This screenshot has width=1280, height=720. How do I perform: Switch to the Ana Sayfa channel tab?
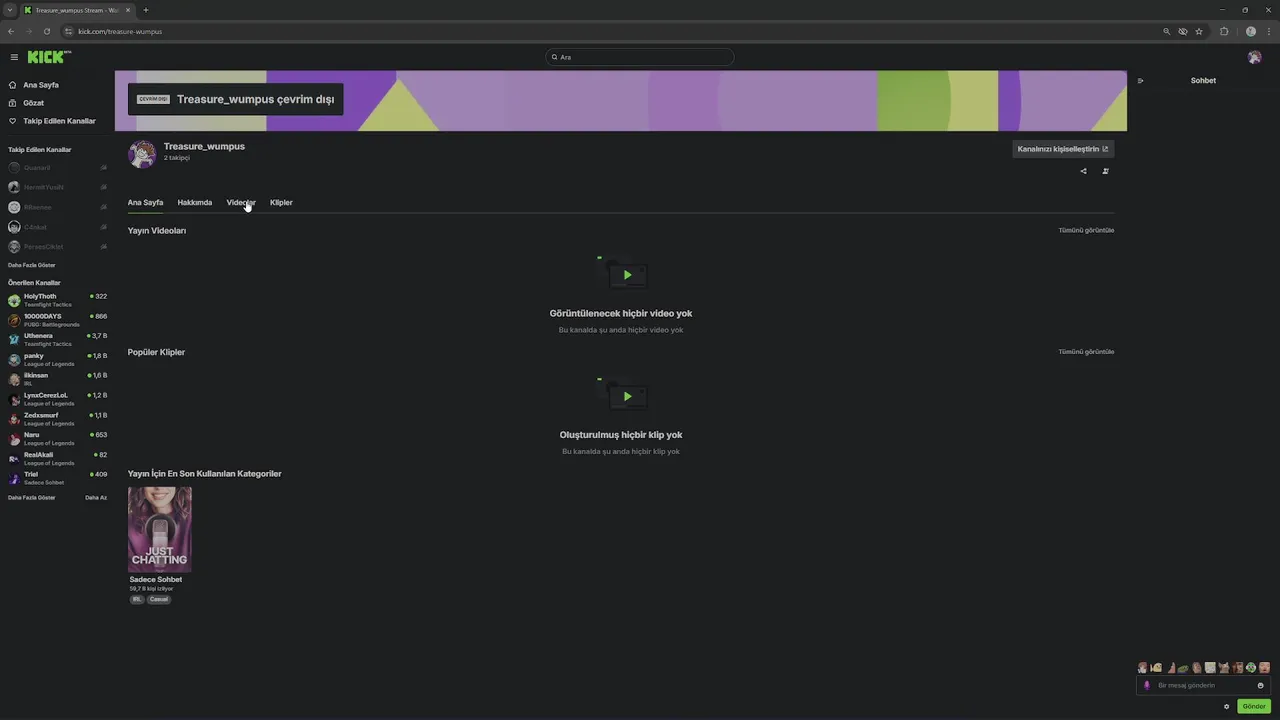(x=145, y=202)
